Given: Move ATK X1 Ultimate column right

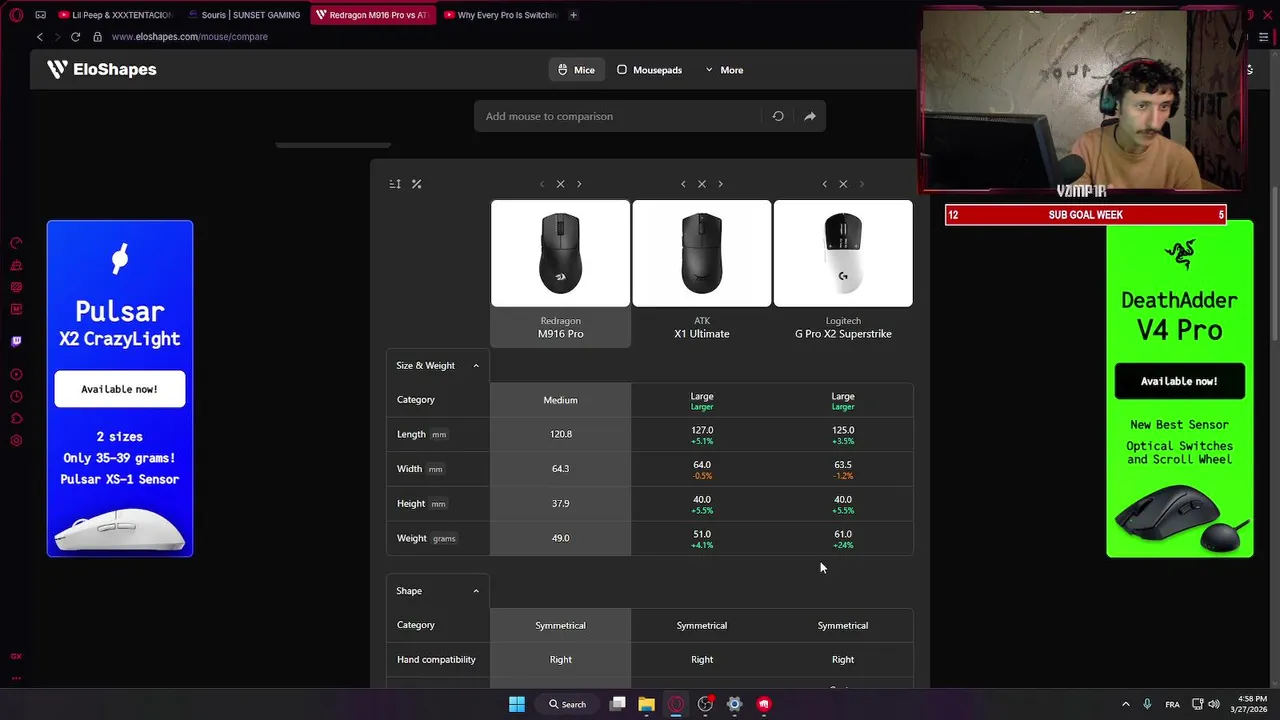Looking at the screenshot, I should [x=720, y=184].
